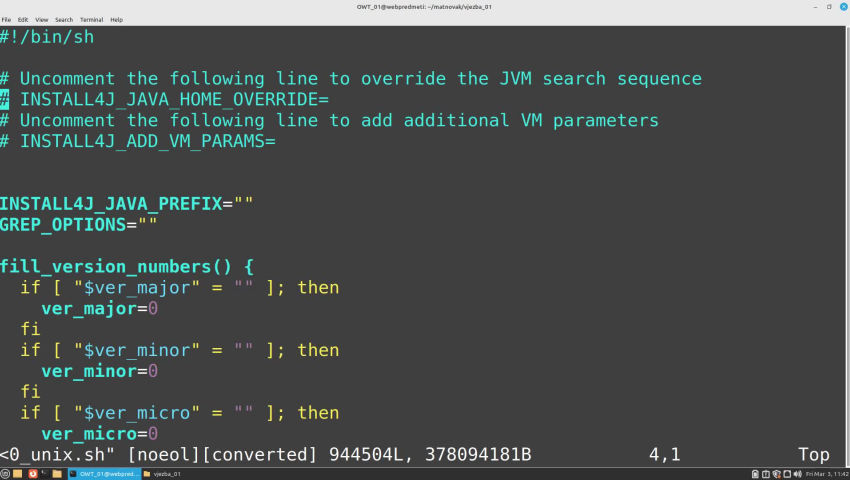The height and width of the screenshot is (480, 850).
Task: Open the Terminal menu
Action: coord(91,19)
